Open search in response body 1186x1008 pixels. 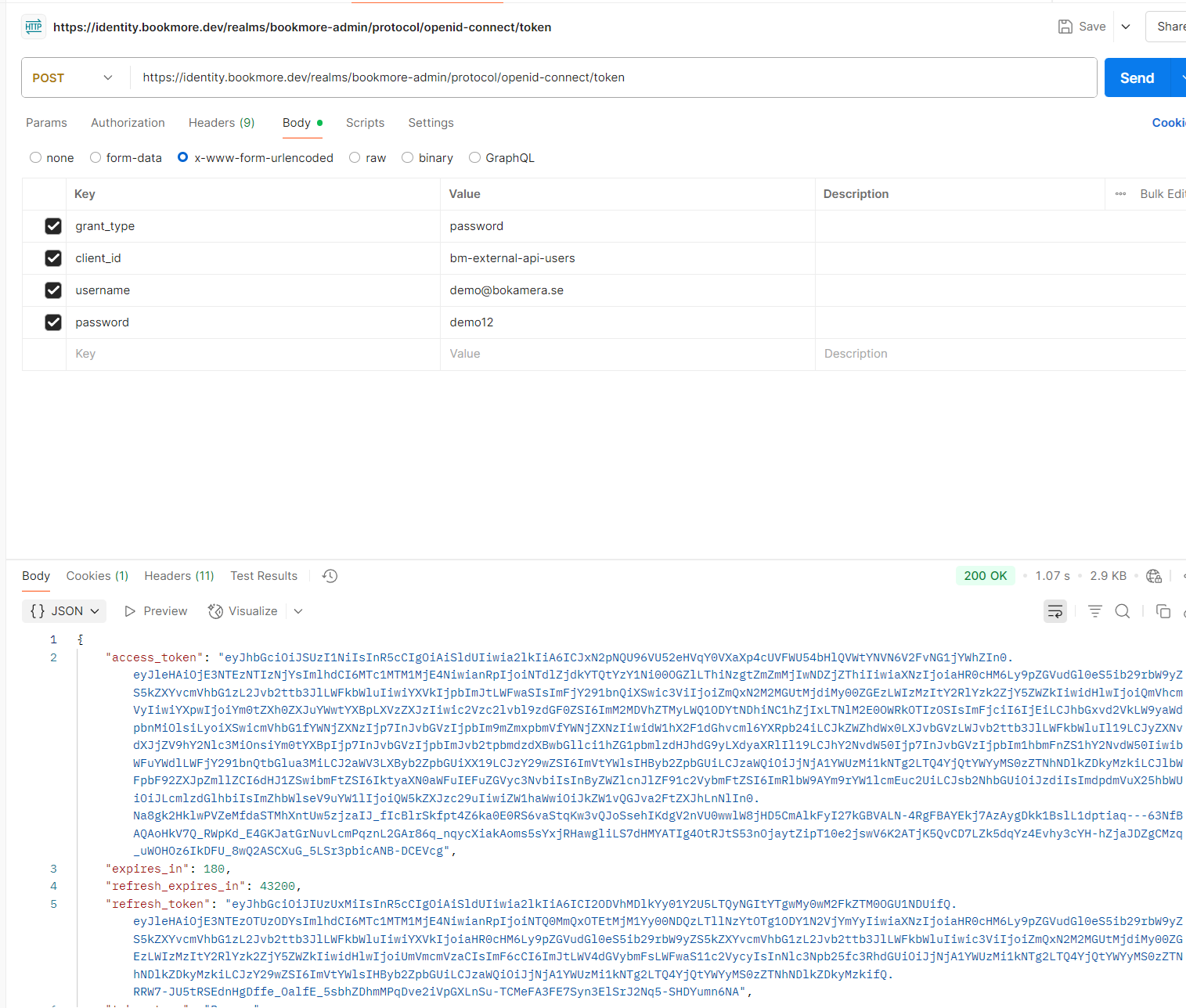(1122, 611)
